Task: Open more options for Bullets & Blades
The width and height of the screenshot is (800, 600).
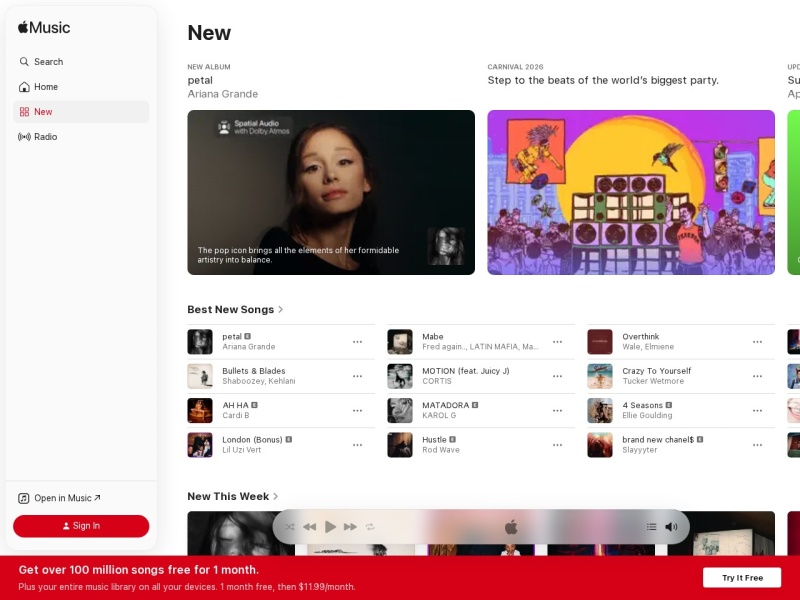Action: 357,376
